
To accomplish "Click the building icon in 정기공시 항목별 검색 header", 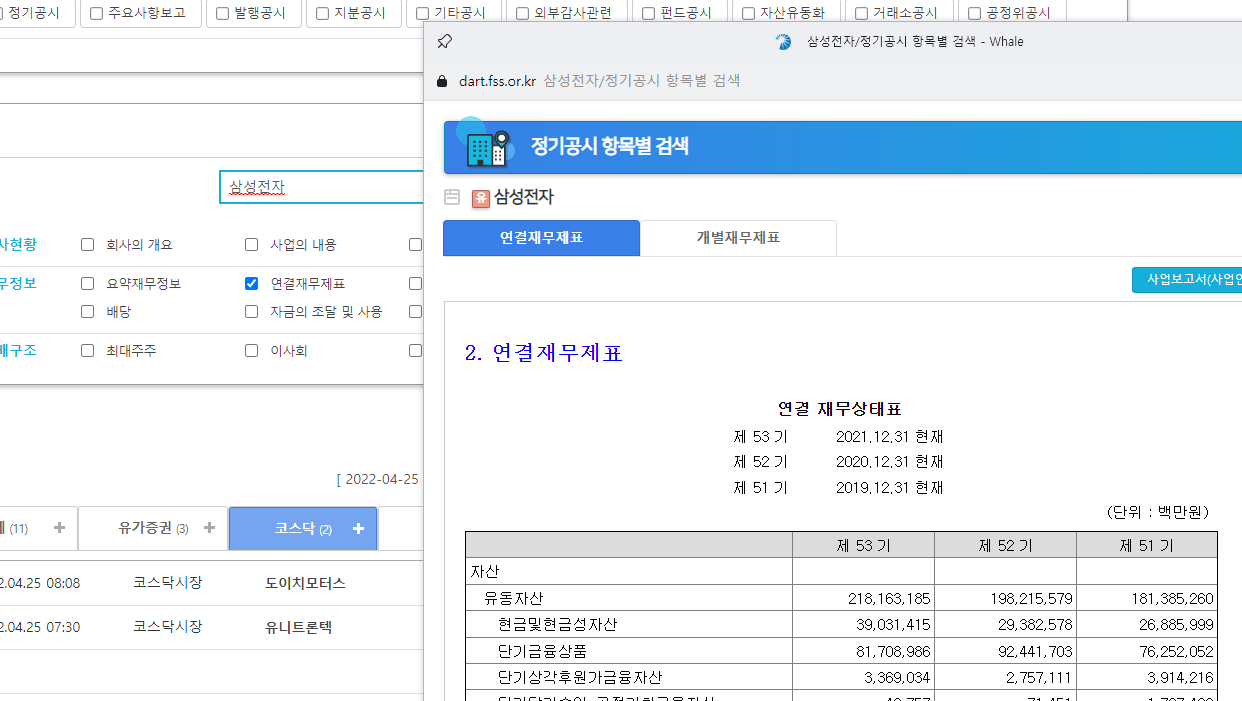I will (x=488, y=147).
